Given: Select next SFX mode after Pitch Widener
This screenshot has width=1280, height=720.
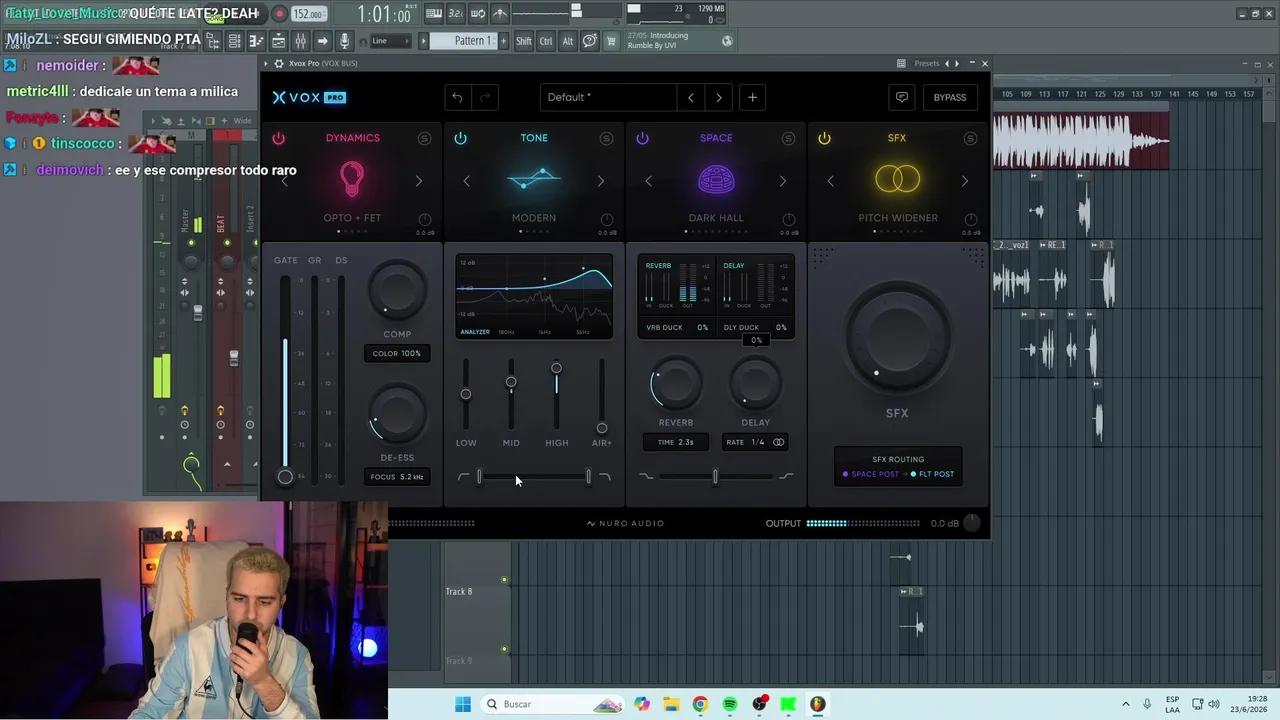Looking at the screenshot, I should (965, 181).
